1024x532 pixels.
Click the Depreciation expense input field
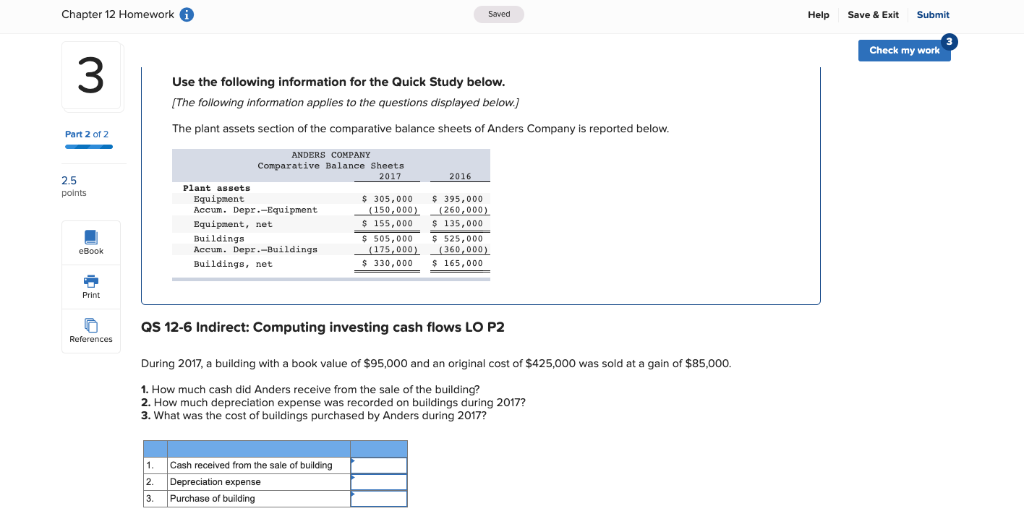[379, 482]
